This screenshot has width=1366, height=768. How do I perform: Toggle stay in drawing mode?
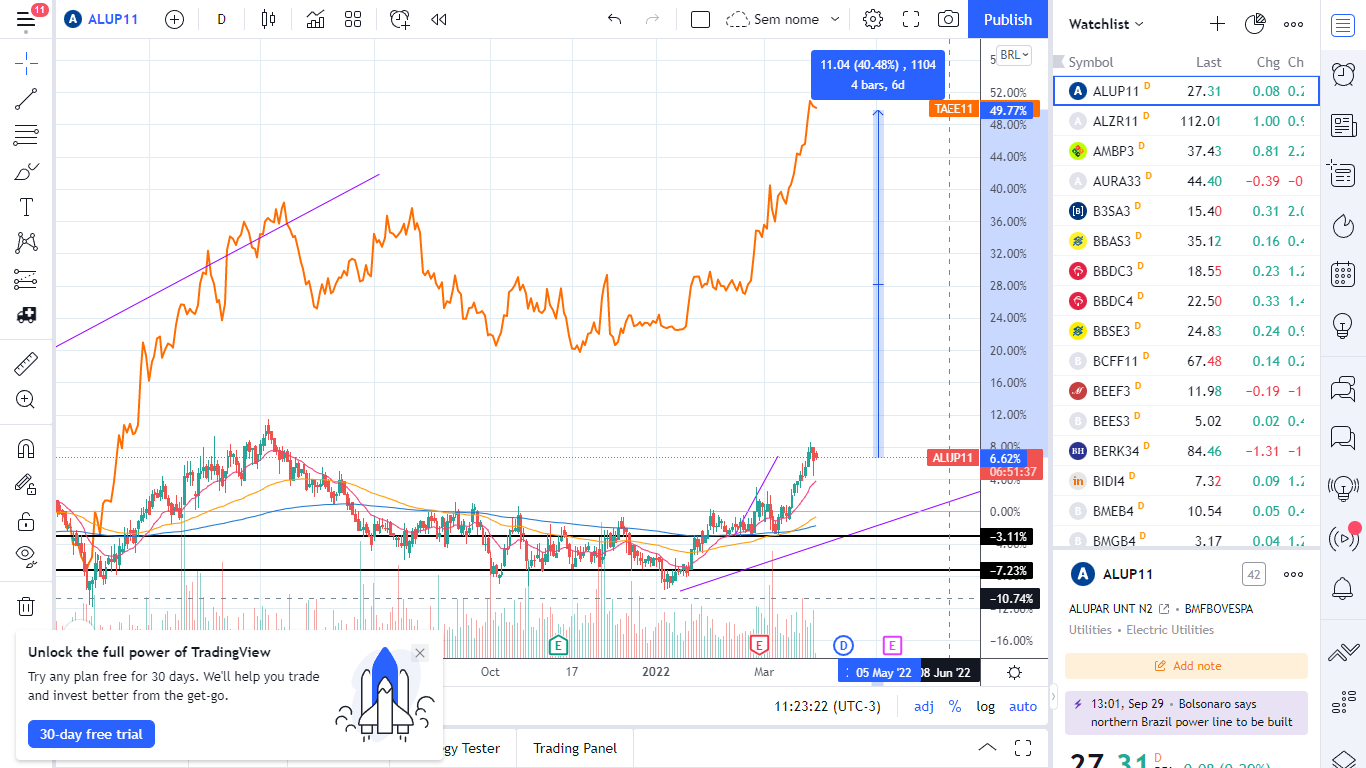pos(26,485)
